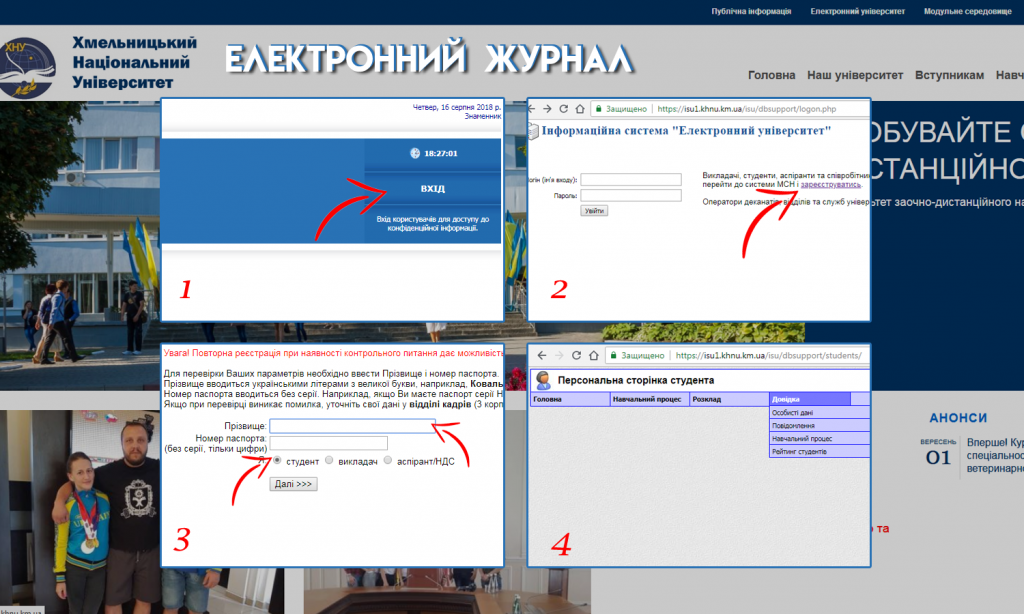Click the '01' September announcement date
The image size is (1024, 614).
(x=938, y=458)
